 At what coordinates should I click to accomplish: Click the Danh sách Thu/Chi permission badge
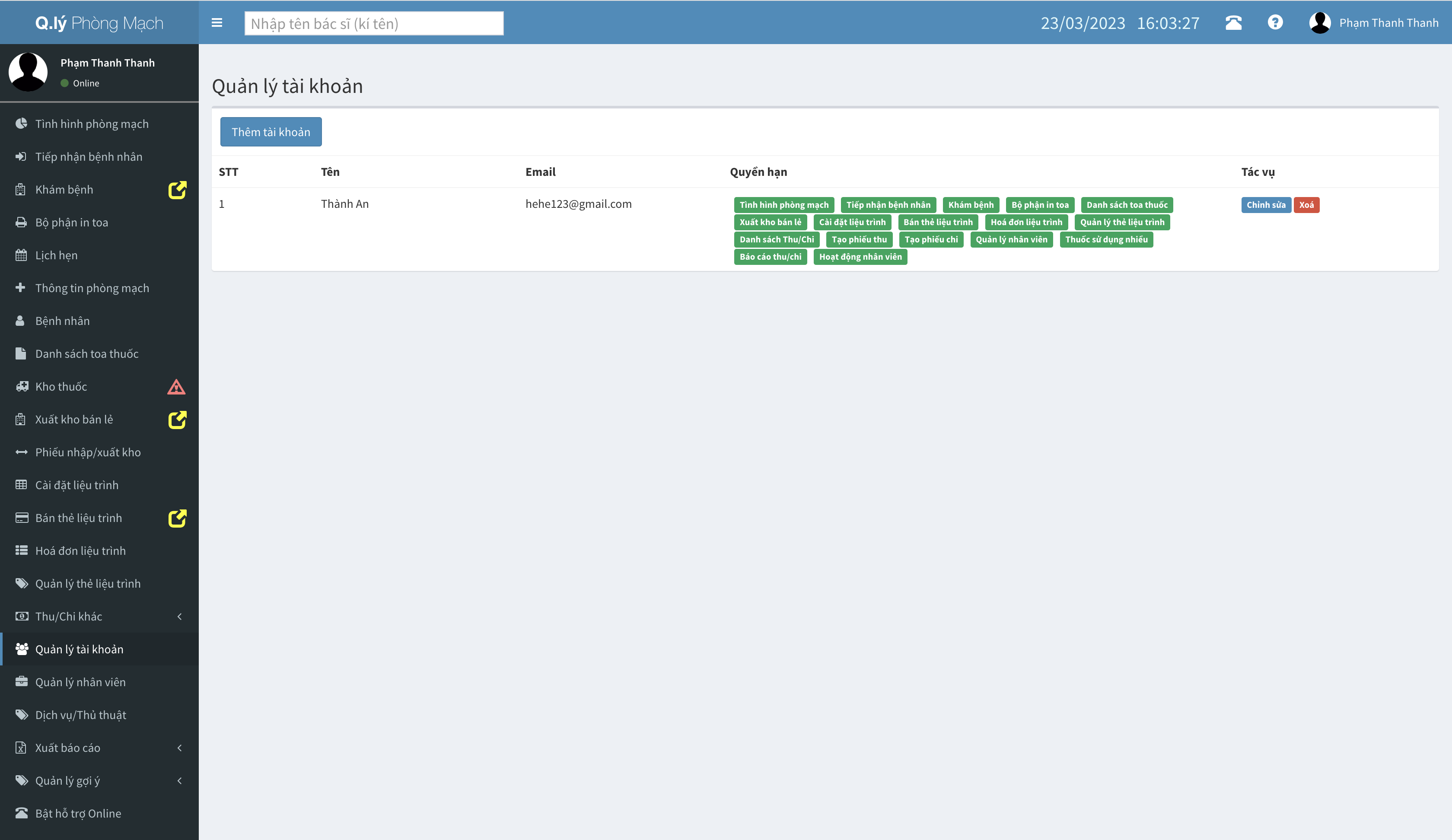point(777,240)
